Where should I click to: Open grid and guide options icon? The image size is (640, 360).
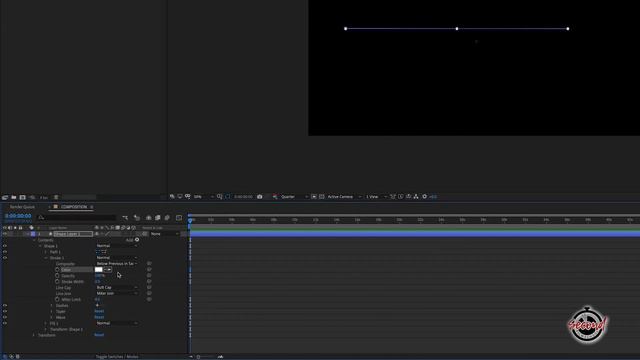click(220, 197)
